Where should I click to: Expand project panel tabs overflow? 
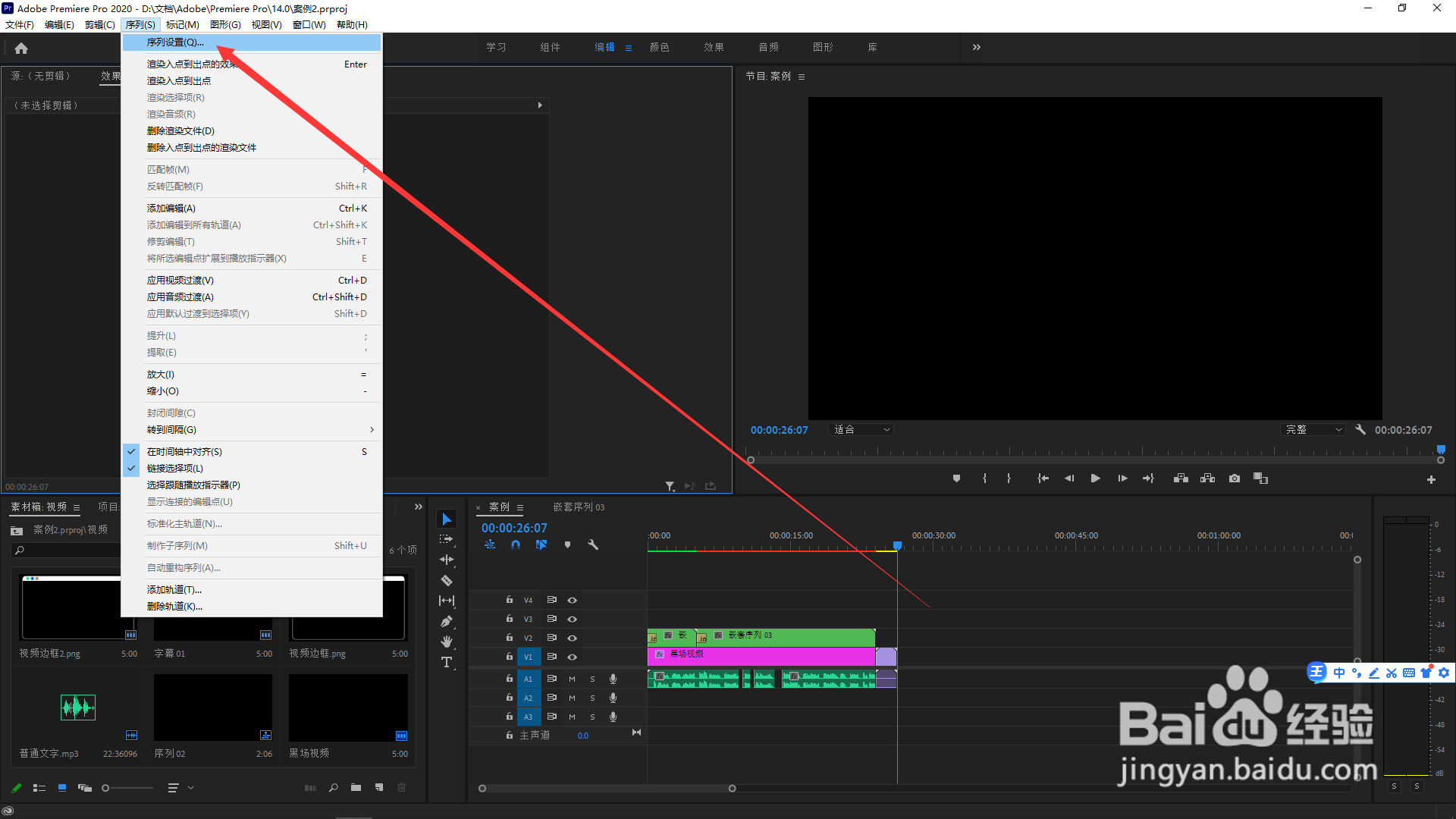coord(418,507)
